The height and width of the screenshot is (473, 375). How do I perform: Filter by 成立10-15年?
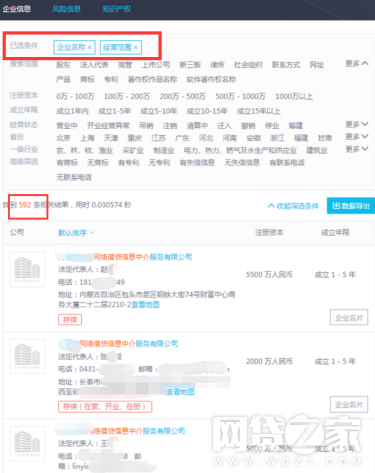coord(207,111)
